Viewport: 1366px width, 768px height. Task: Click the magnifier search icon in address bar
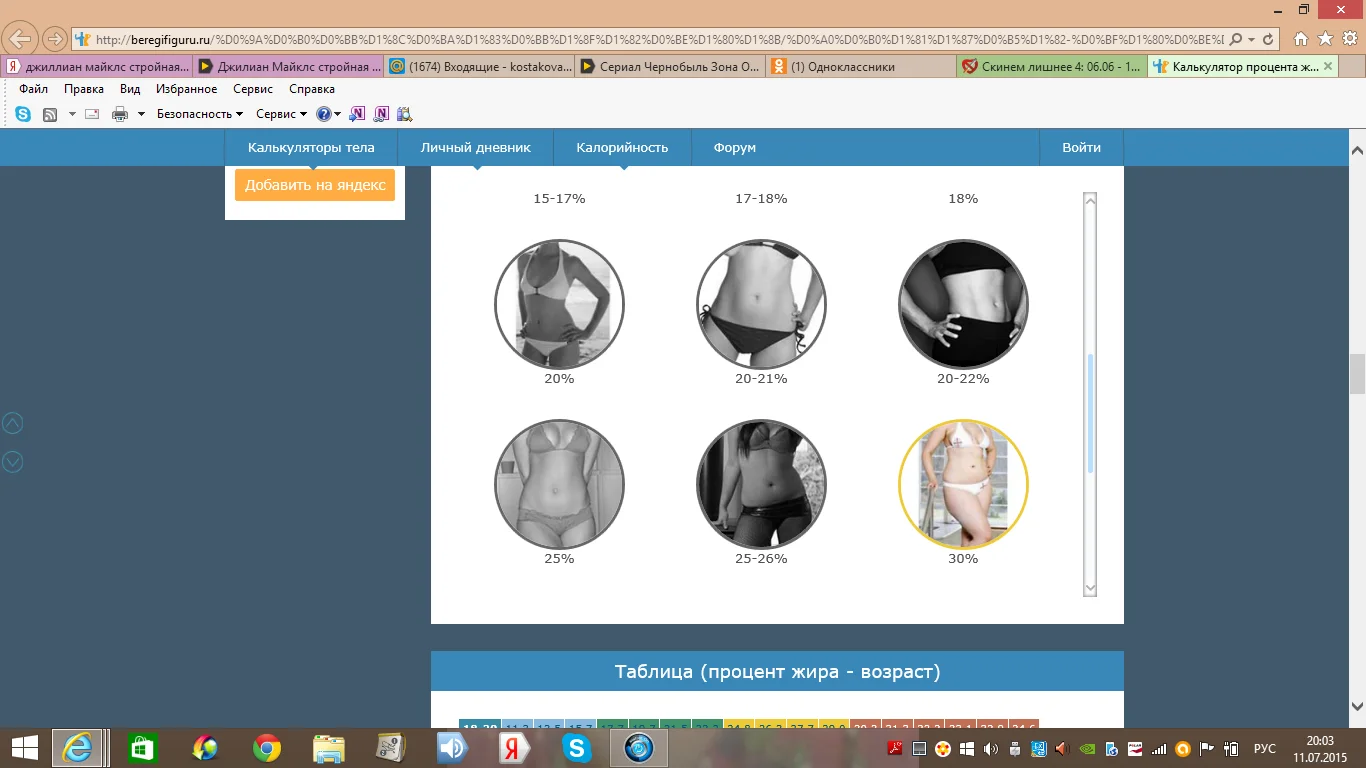1236,40
